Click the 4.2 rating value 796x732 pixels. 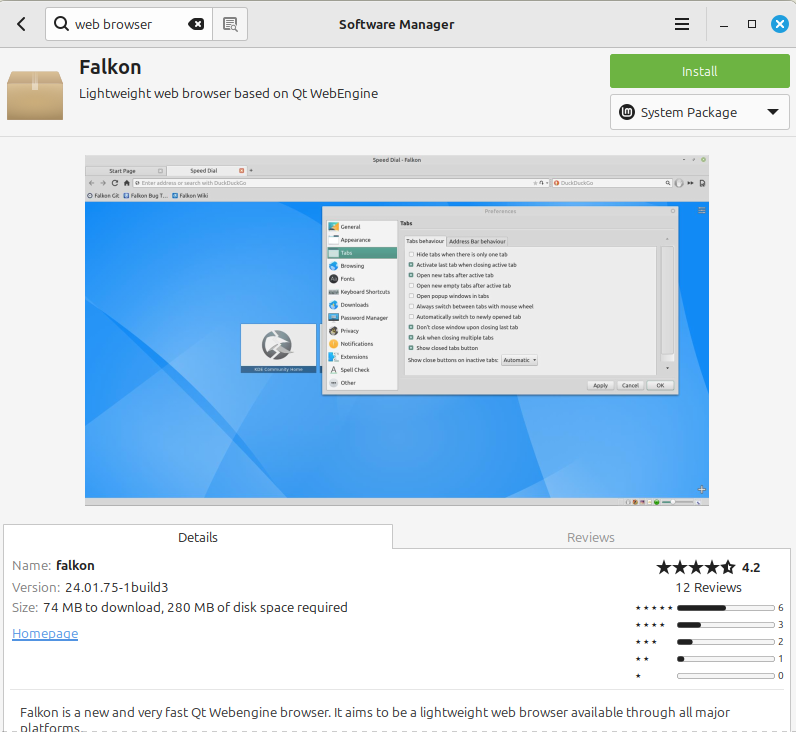click(751, 568)
